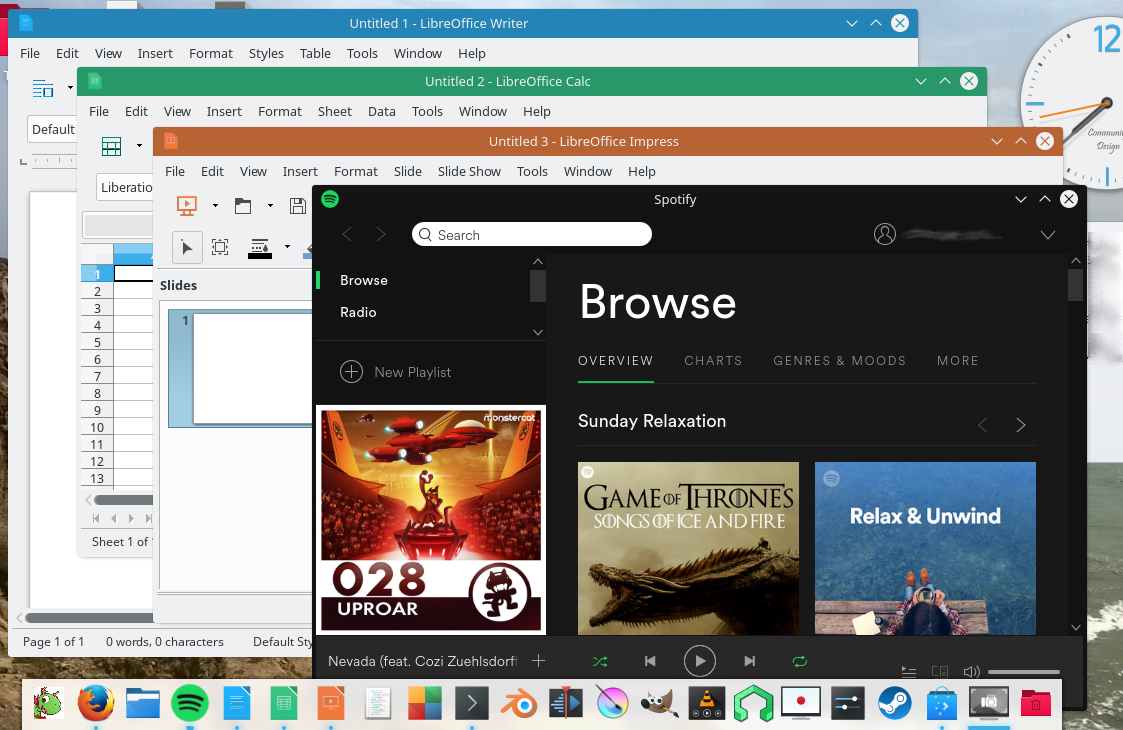This screenshot has height=730, width=1123.
Task: Click the Spotify main view scrollbar thumb
Action: pyautogui.click(x=1075, y=285)
